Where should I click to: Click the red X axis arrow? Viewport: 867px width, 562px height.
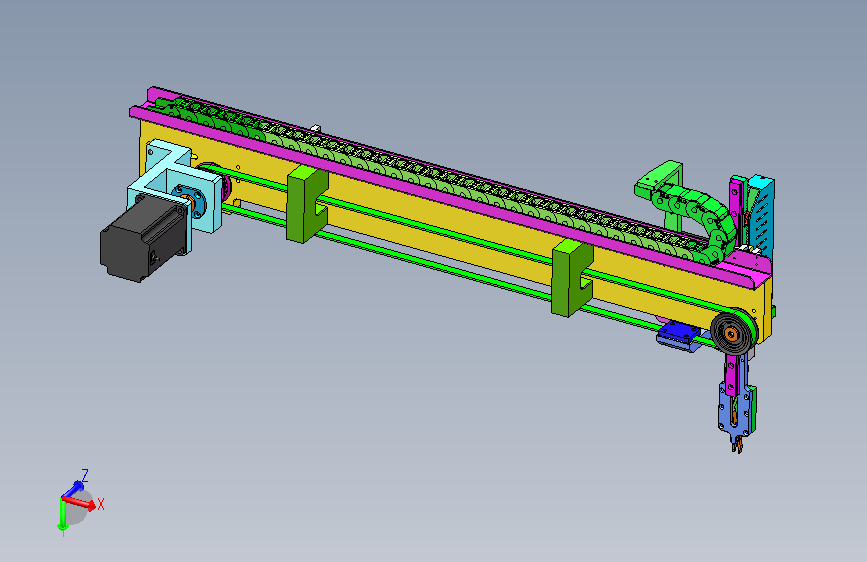point(80,503)
